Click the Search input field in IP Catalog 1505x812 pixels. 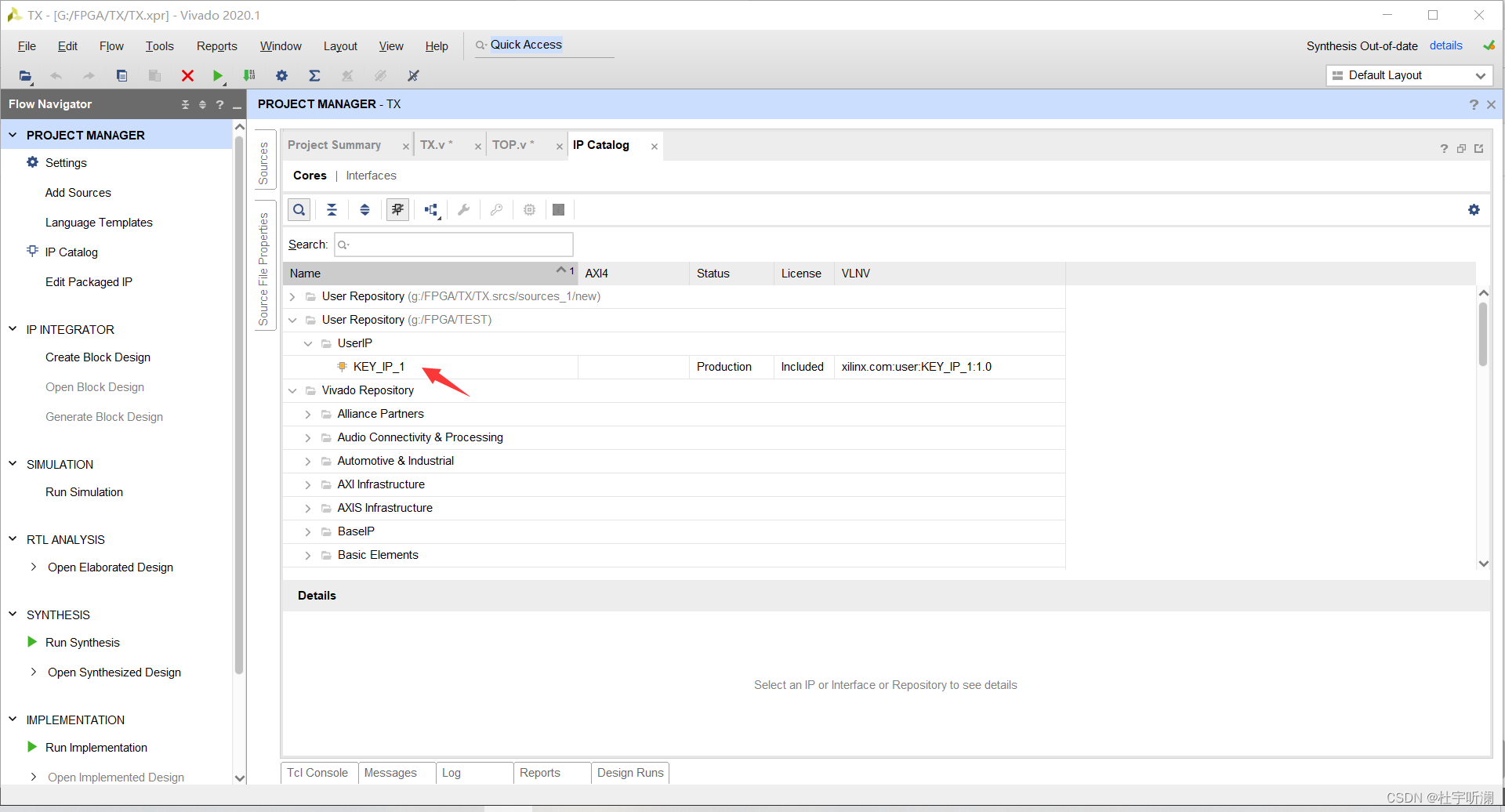pos(454,245)
